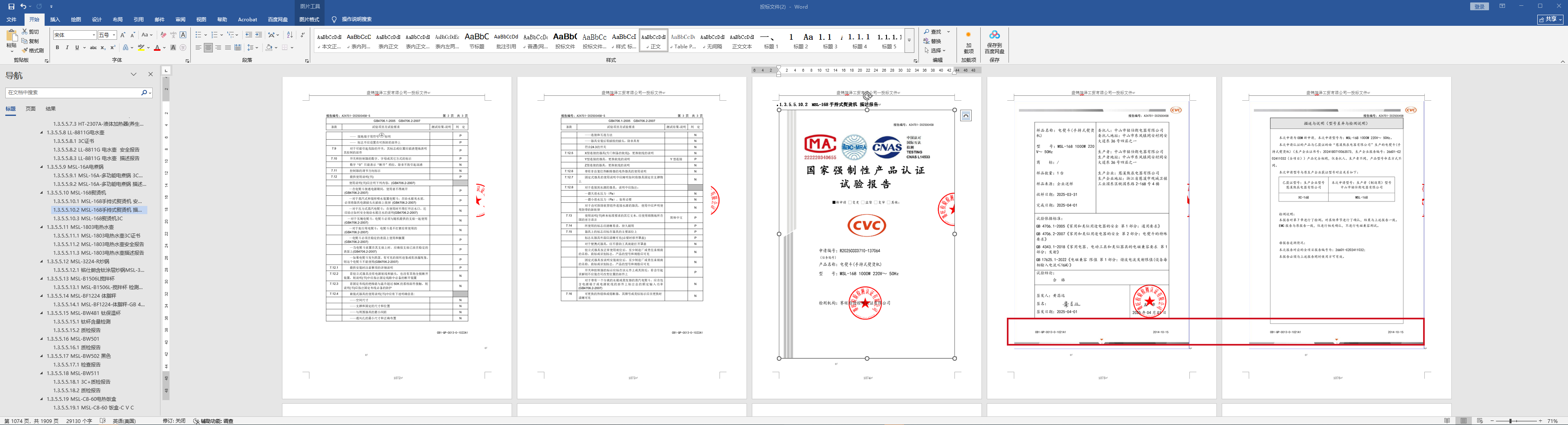Apply subscript formatting
The image size is (1568, 425).
[x=103, y=47]
